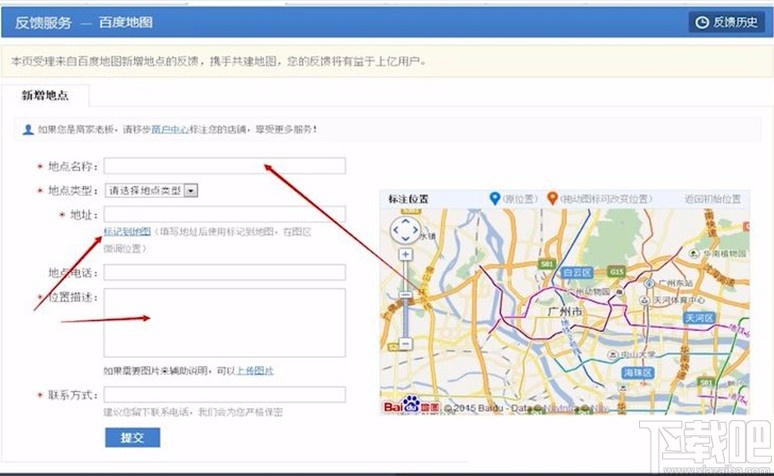Pan the map down with arrow
The width and height of the screenshot is (774, 476).
click(x=405, y=239)
